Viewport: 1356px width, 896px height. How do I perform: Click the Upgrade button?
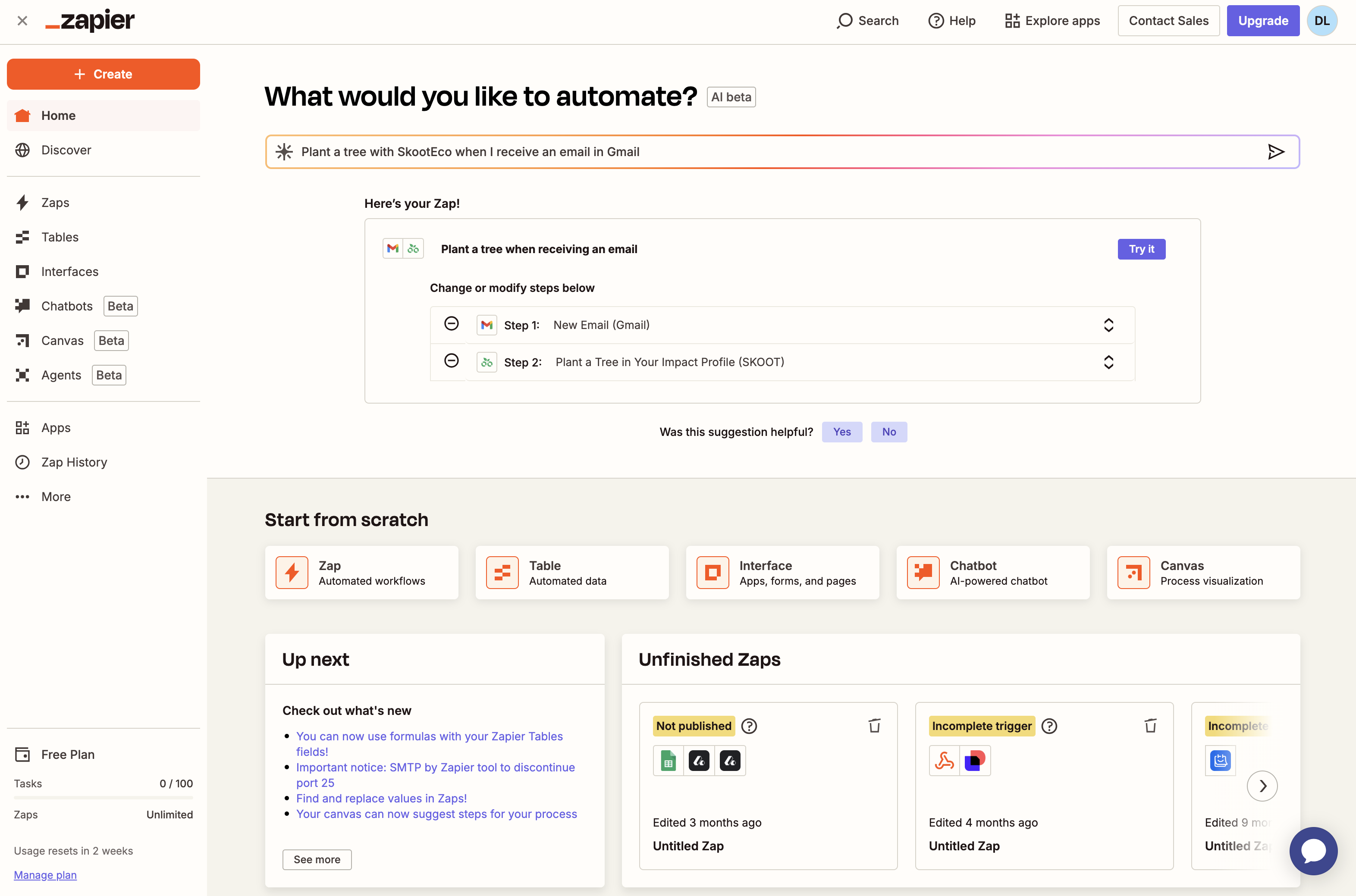(x=1263, y=21)
